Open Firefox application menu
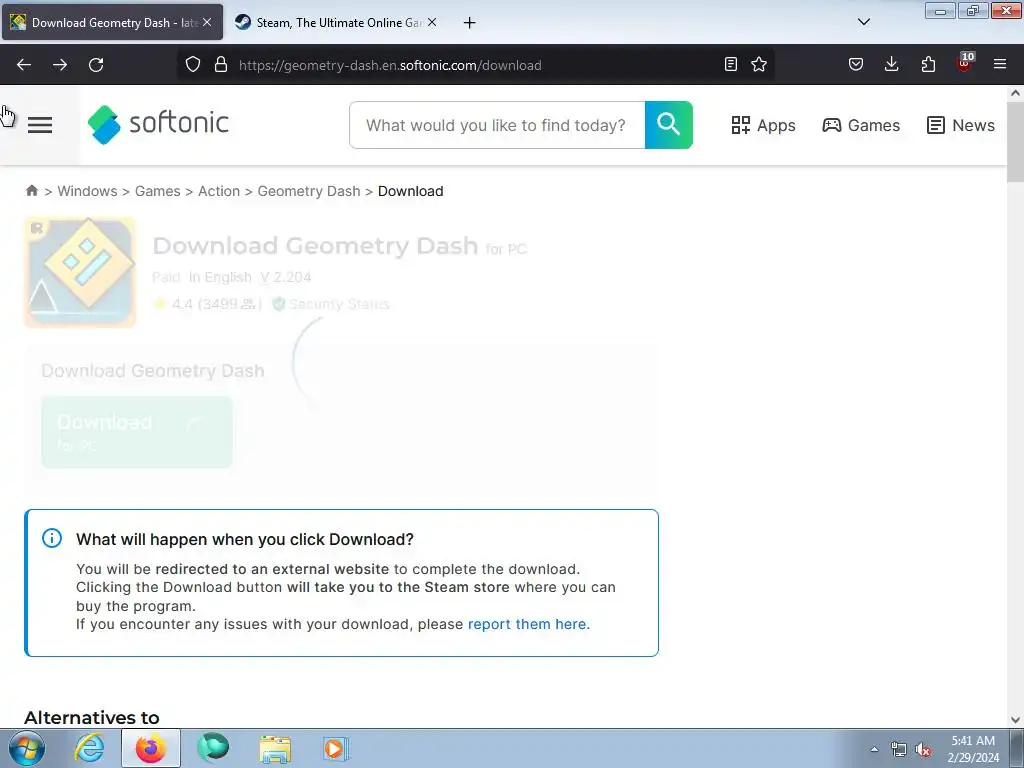This screenshot has height=768, width=1024. coord(1000,64)
